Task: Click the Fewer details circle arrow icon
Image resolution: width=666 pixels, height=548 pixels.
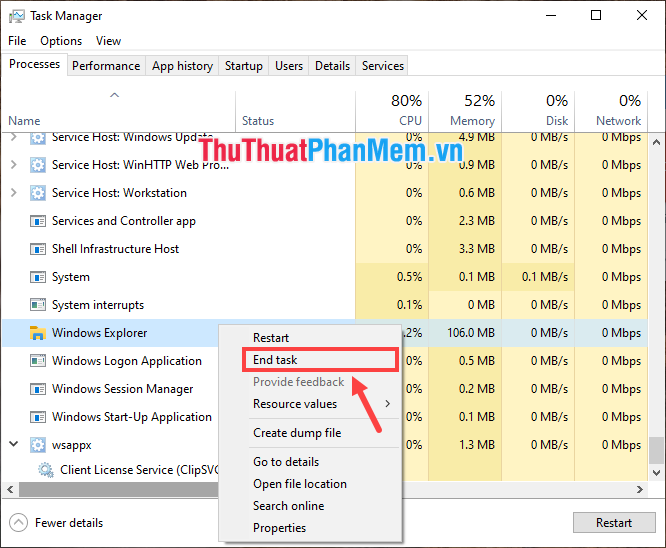Action: (19, 523)
